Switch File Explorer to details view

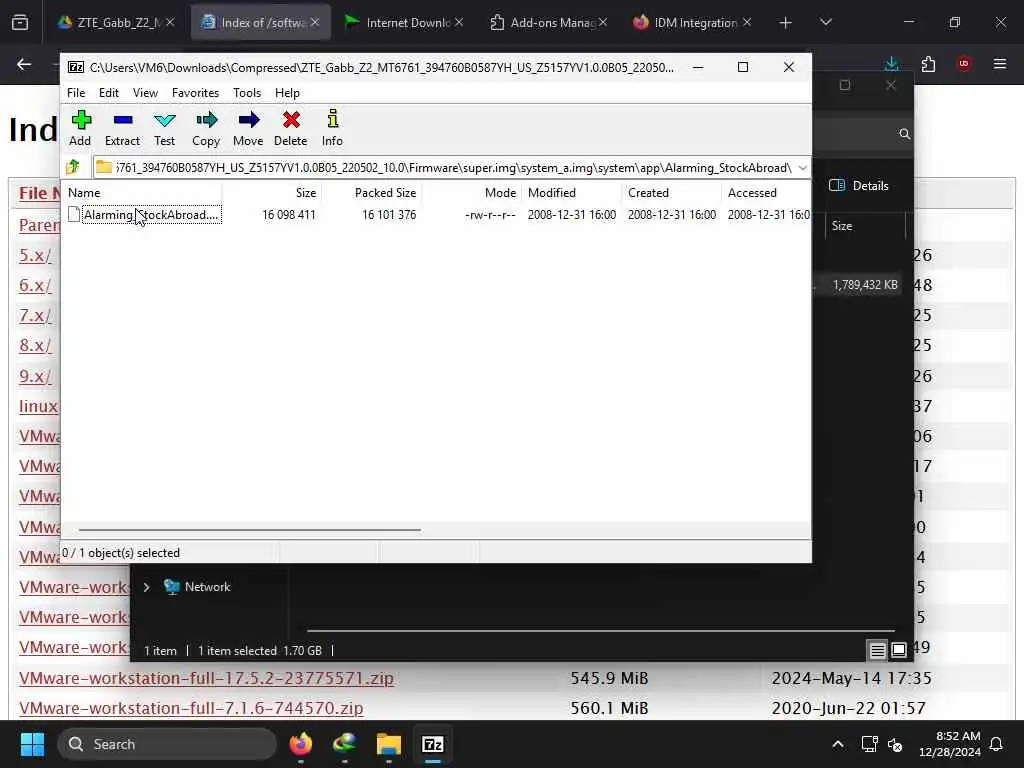(878, 650)
